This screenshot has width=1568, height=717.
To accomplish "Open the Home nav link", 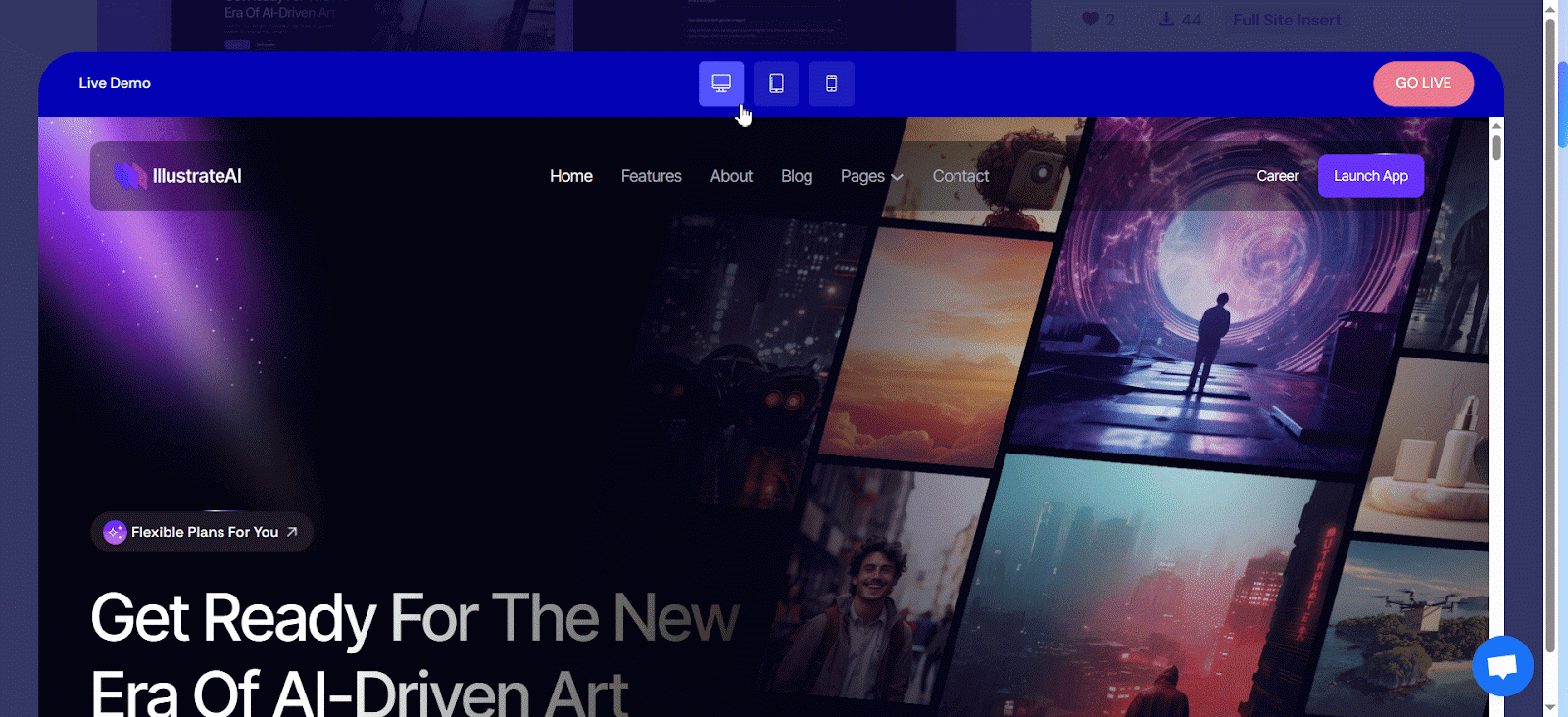I will [x=571, y=176].
